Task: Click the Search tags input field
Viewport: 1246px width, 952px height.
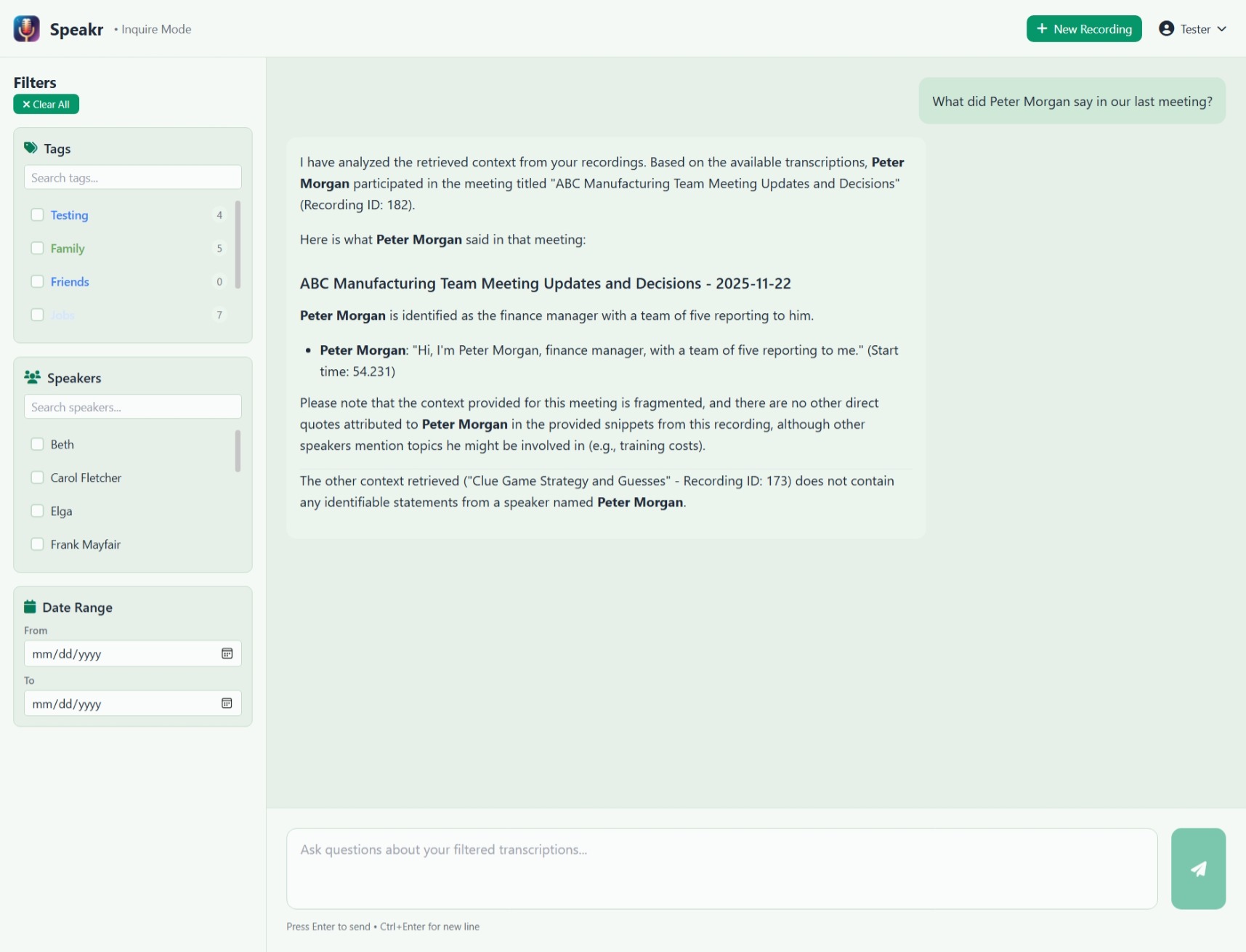Action: click(132, 177)
